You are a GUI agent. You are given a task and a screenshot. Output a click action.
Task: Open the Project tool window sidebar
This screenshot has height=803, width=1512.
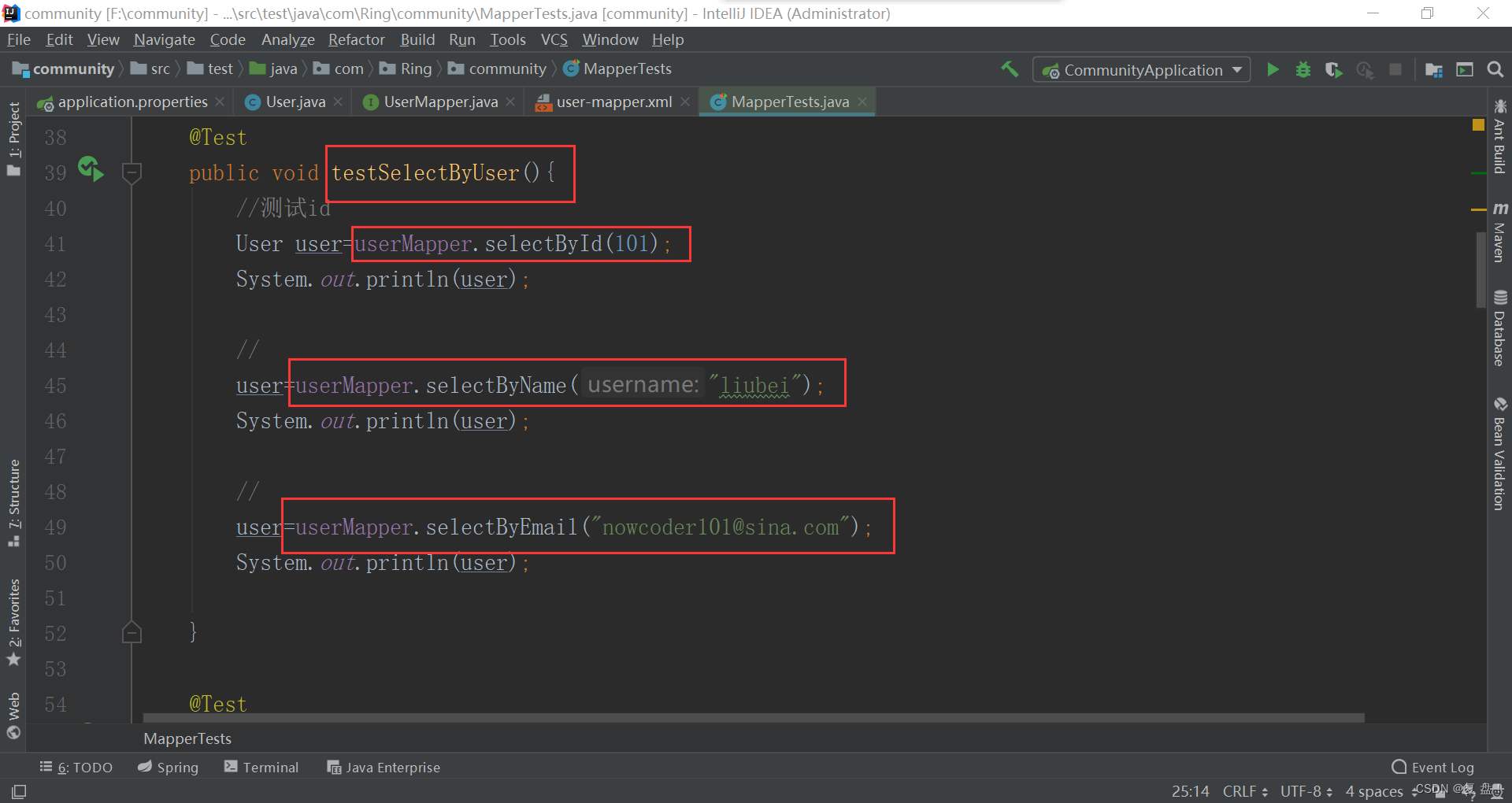[x=14, y=139]
